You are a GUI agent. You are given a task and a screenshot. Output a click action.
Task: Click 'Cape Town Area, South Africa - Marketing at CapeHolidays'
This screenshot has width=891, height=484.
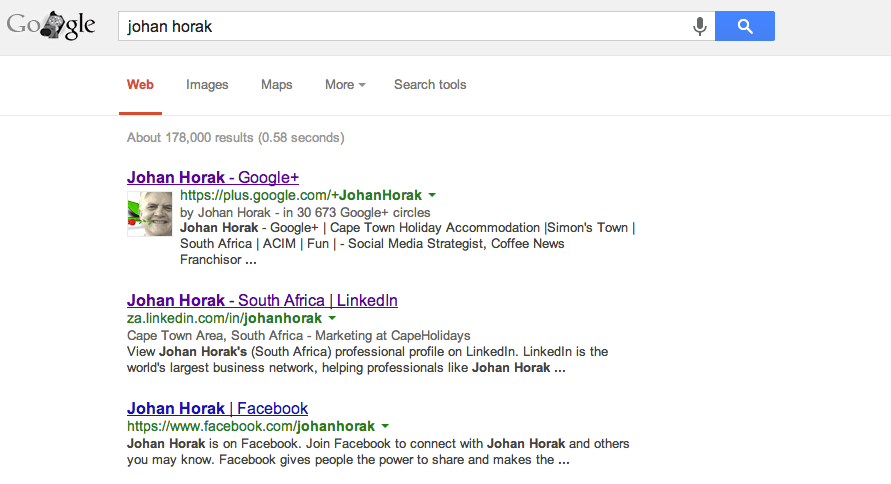pos(298,335)
